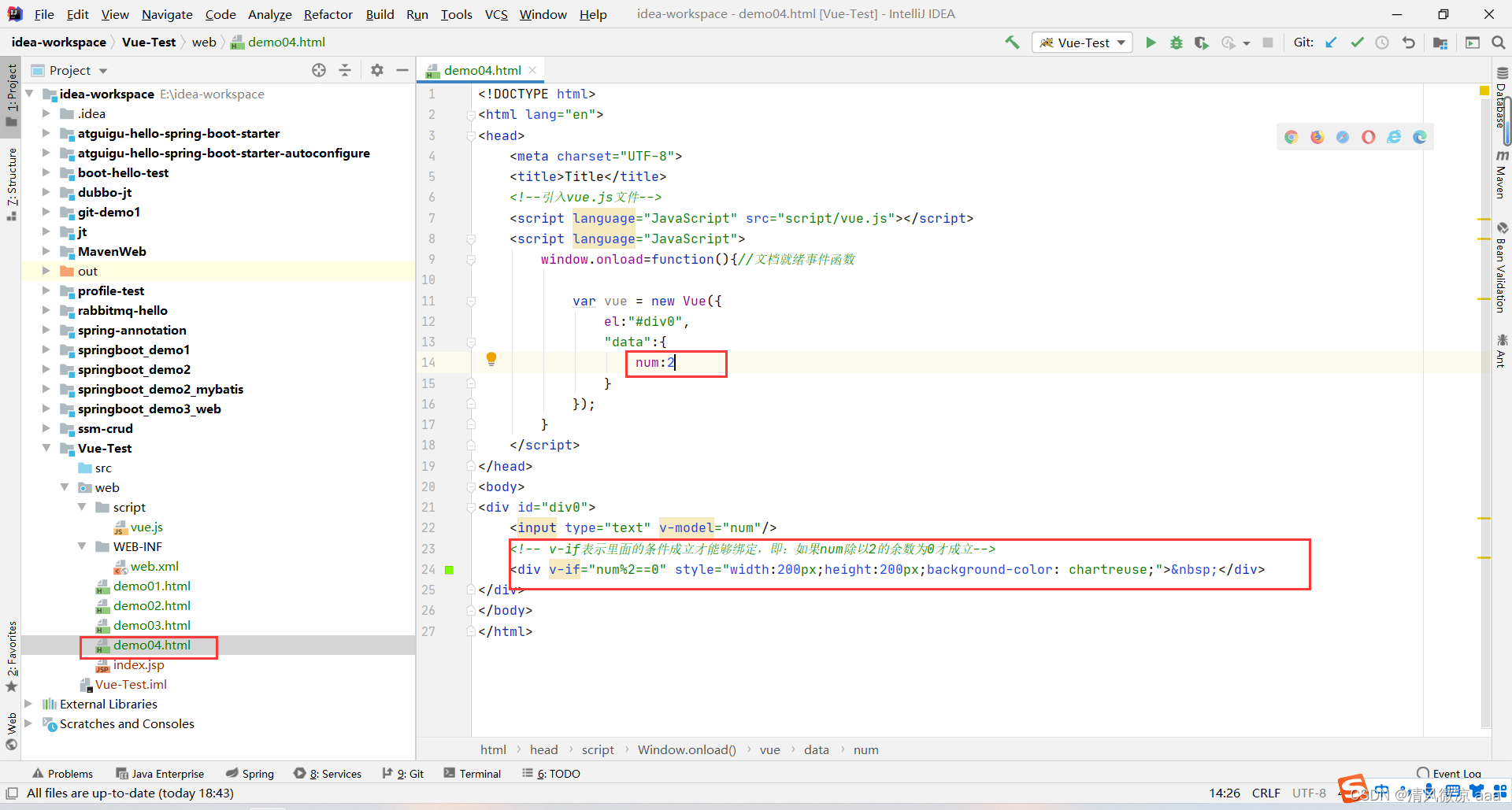Toggle the Structure side tab
The width and height of the screenshot is (1512, 810).
point(12,183)
